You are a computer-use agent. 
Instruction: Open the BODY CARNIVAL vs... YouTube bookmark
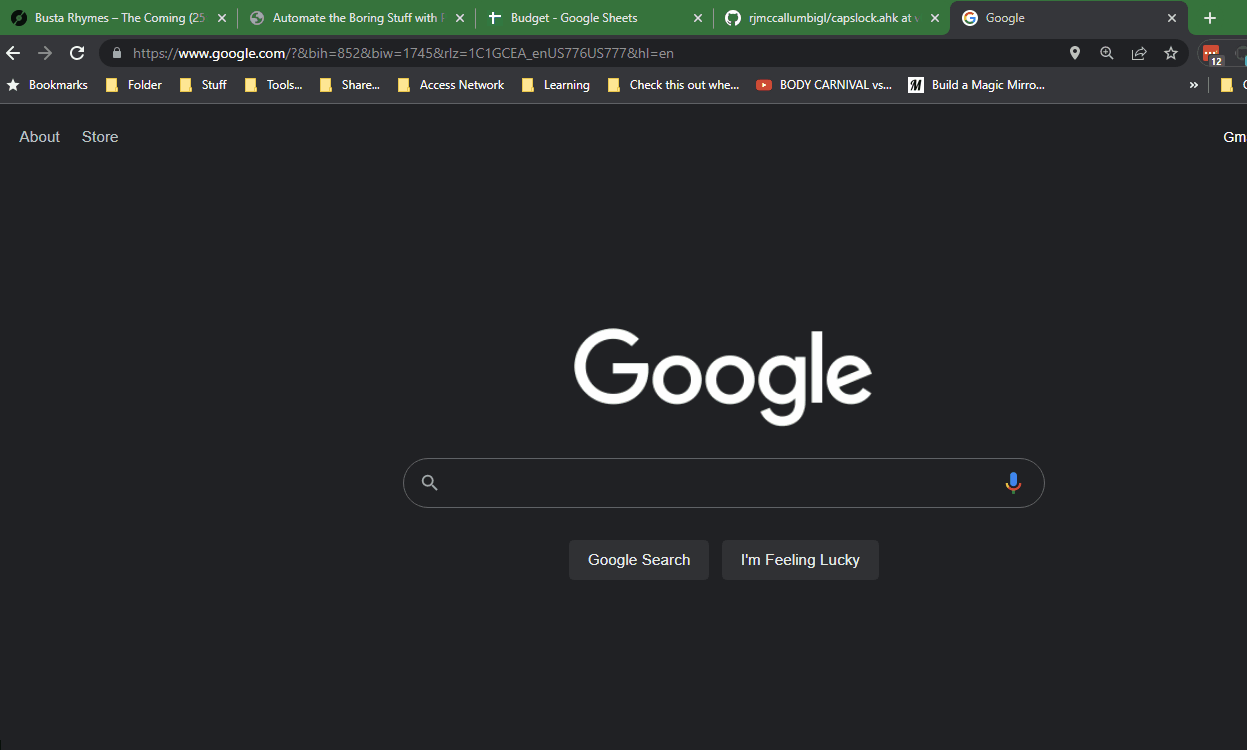[x=824, y=85]
